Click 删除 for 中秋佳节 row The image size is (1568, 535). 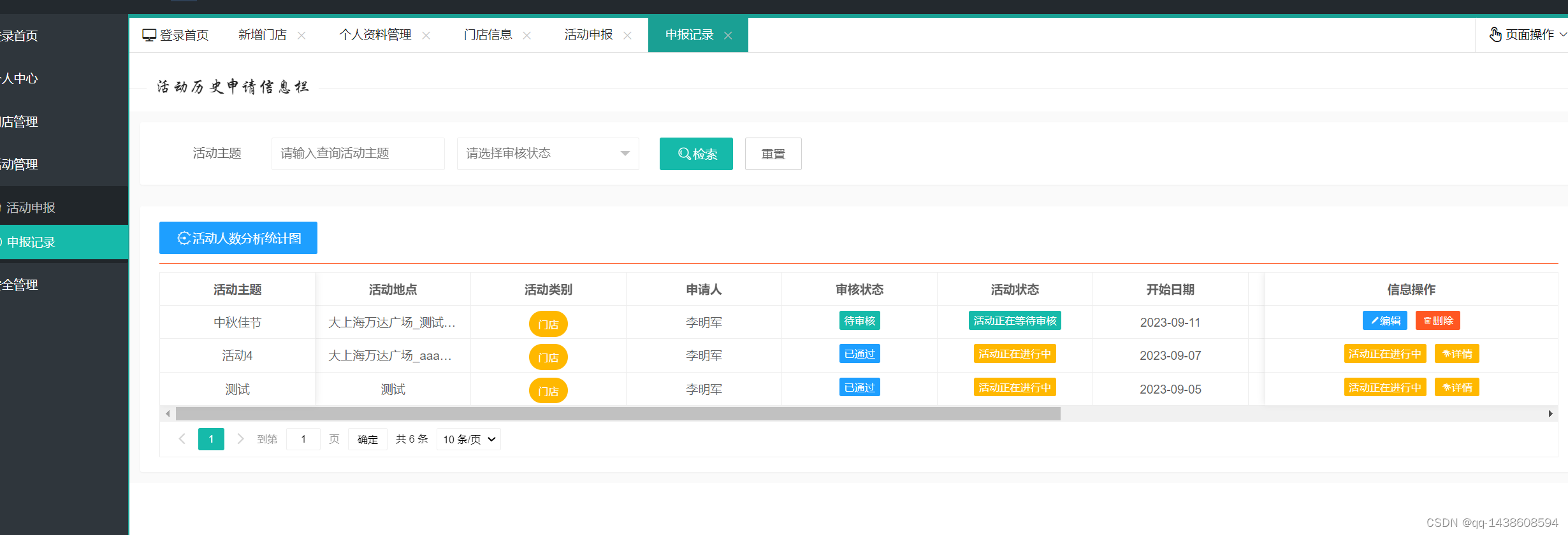coord(1438,320)
